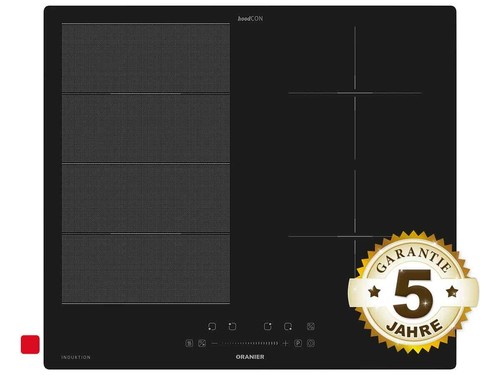Select the rear-left cooking zone icon
Image resolution: width=500 pixels, height=375 pixels.
232,326
